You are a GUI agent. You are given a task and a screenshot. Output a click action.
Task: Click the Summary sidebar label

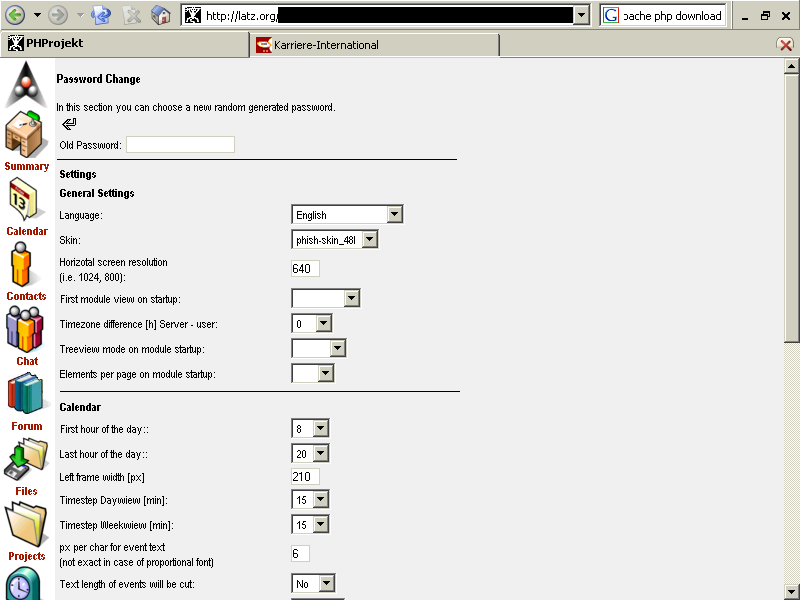(27, 166)
